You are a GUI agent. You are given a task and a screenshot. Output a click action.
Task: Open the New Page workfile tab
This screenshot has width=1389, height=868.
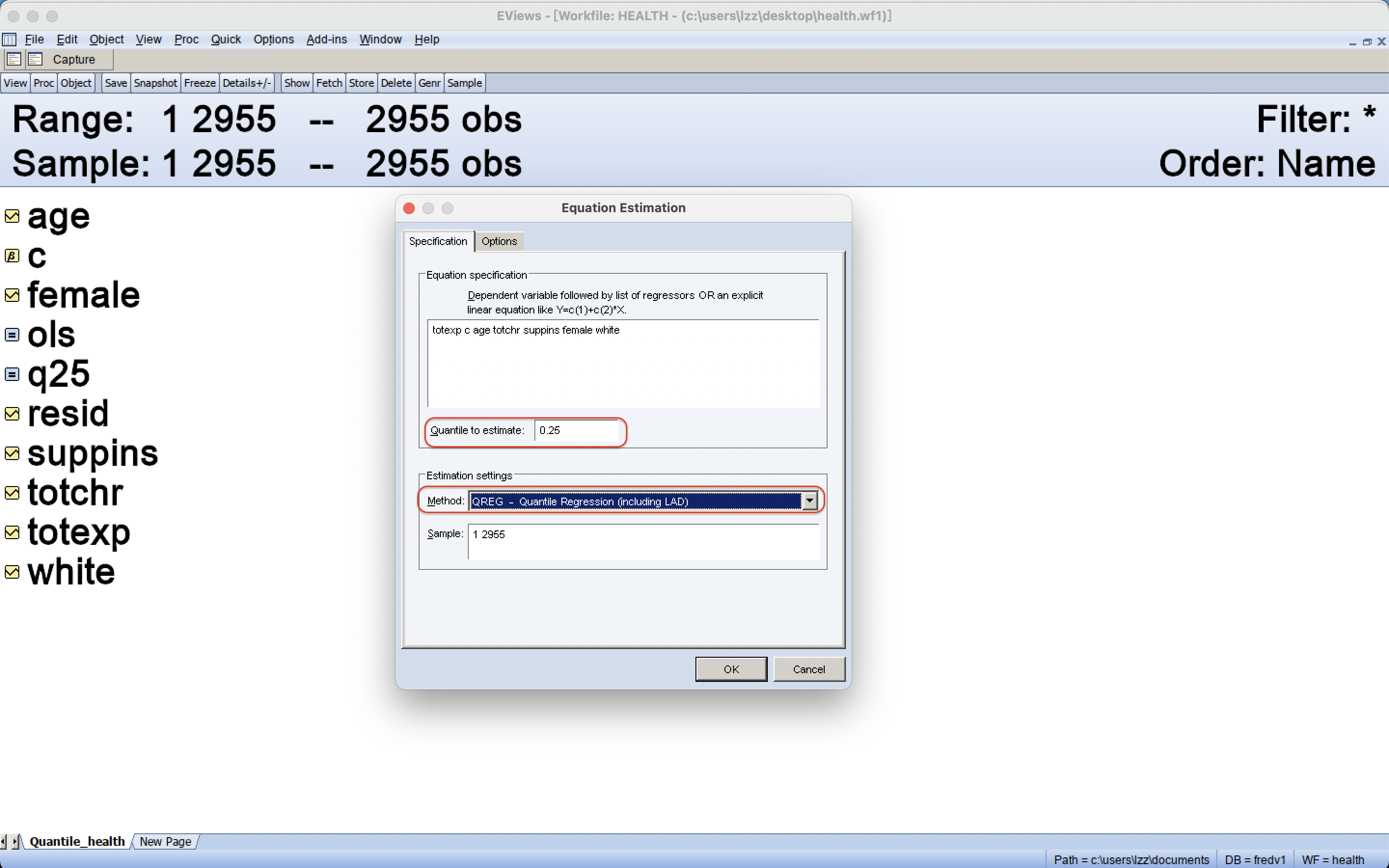(165, 841)
